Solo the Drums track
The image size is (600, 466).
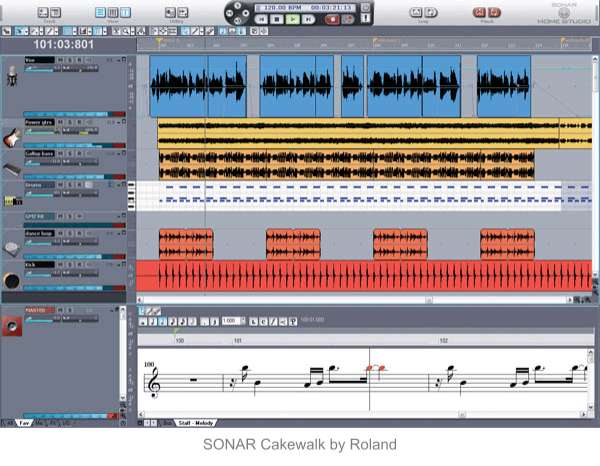(x=70, y=185)
